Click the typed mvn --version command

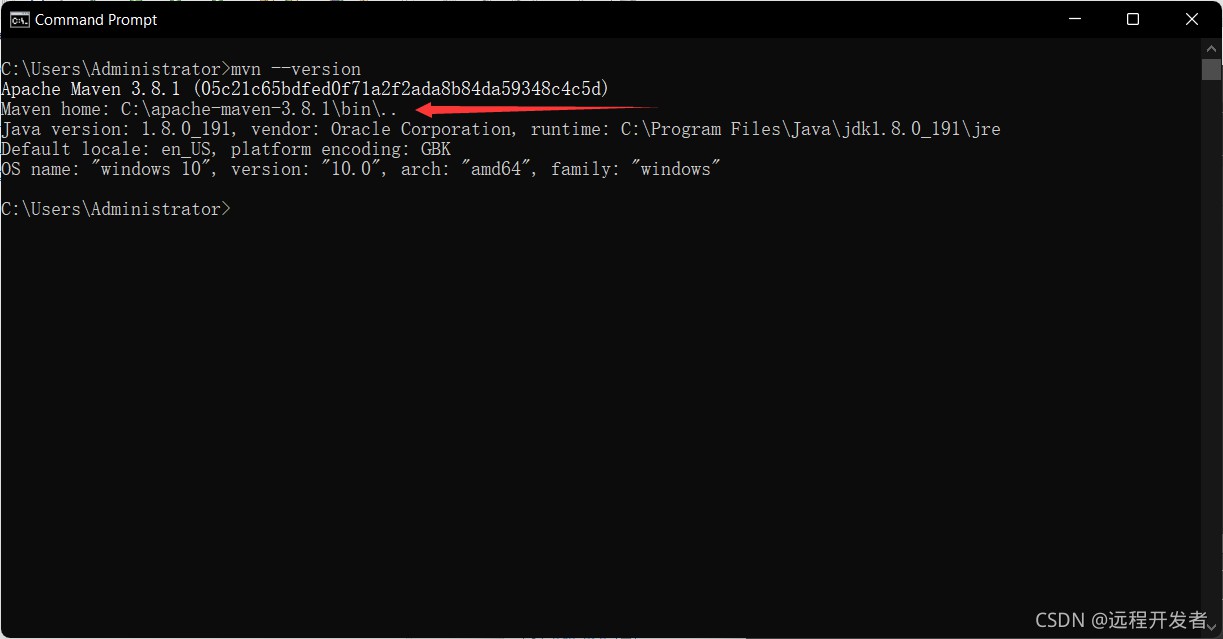click(x=296, y=69)
